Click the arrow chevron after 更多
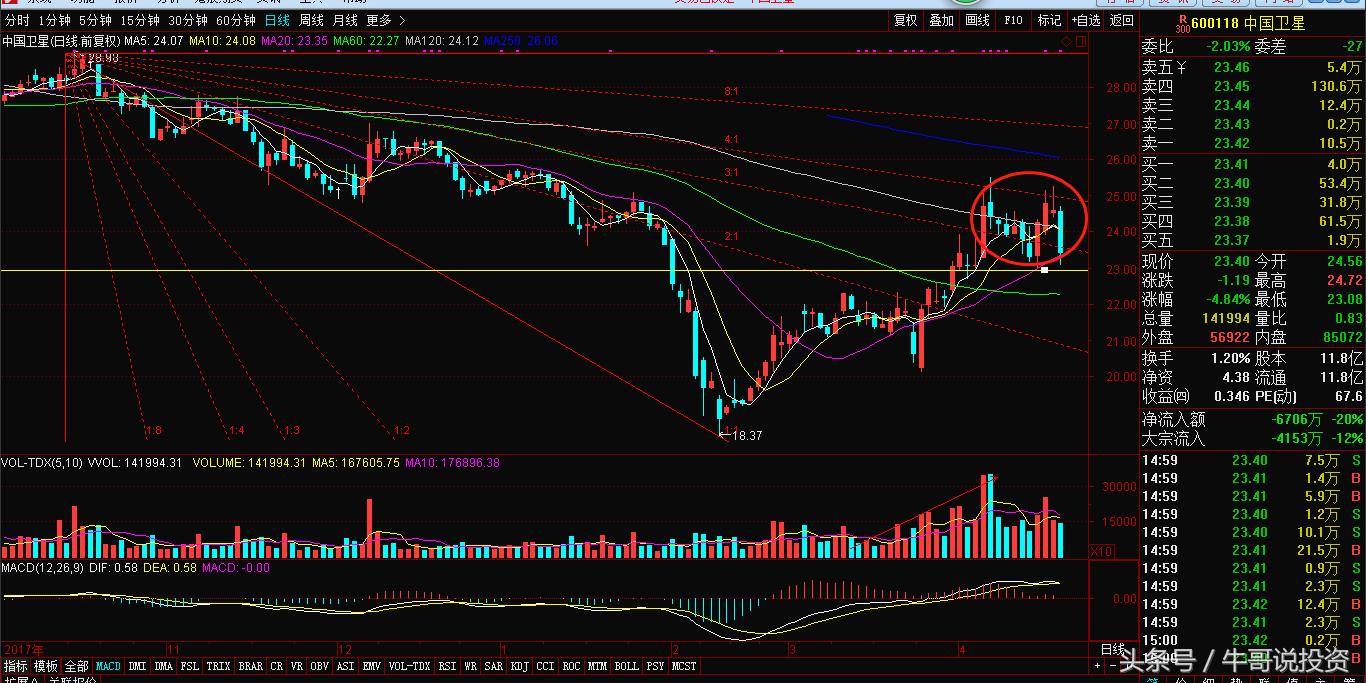 [402, 21]
